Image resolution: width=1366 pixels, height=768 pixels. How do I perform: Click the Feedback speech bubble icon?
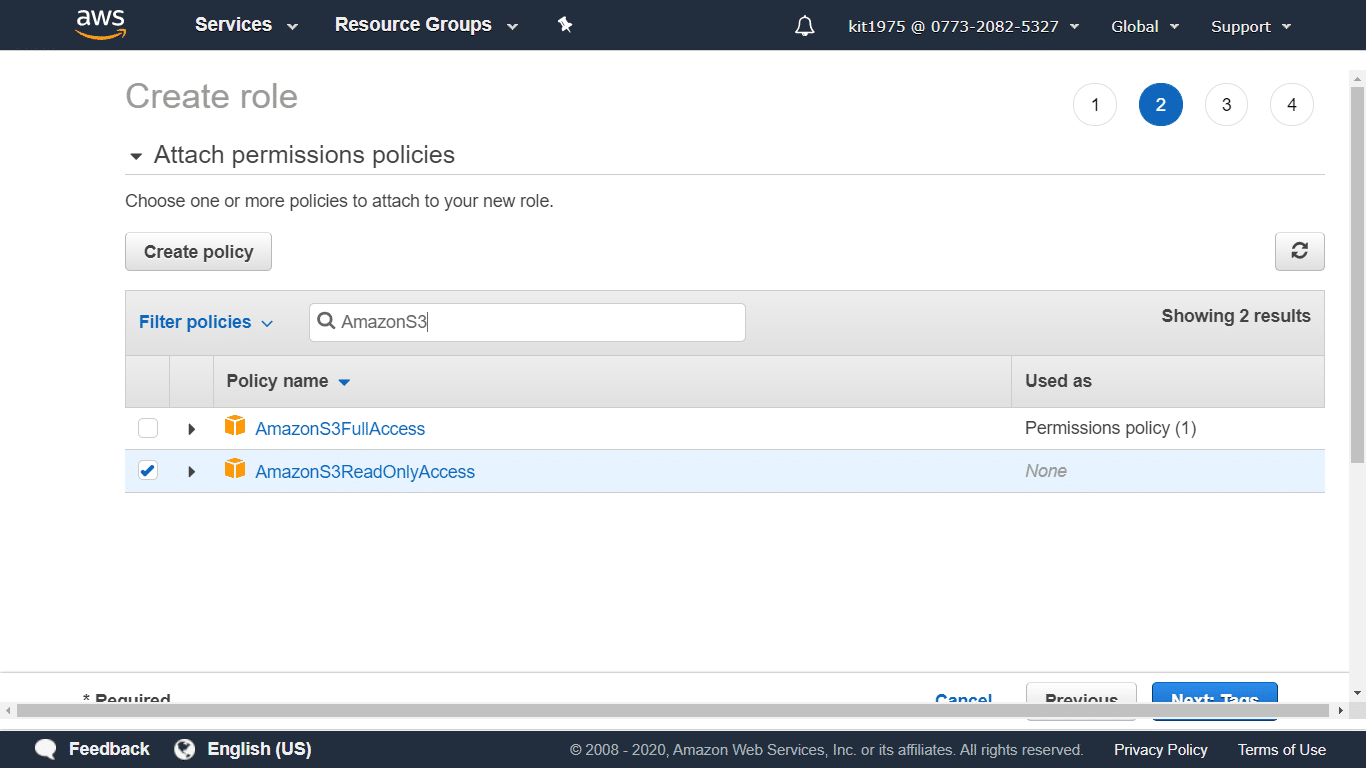(x=46, y=748)
